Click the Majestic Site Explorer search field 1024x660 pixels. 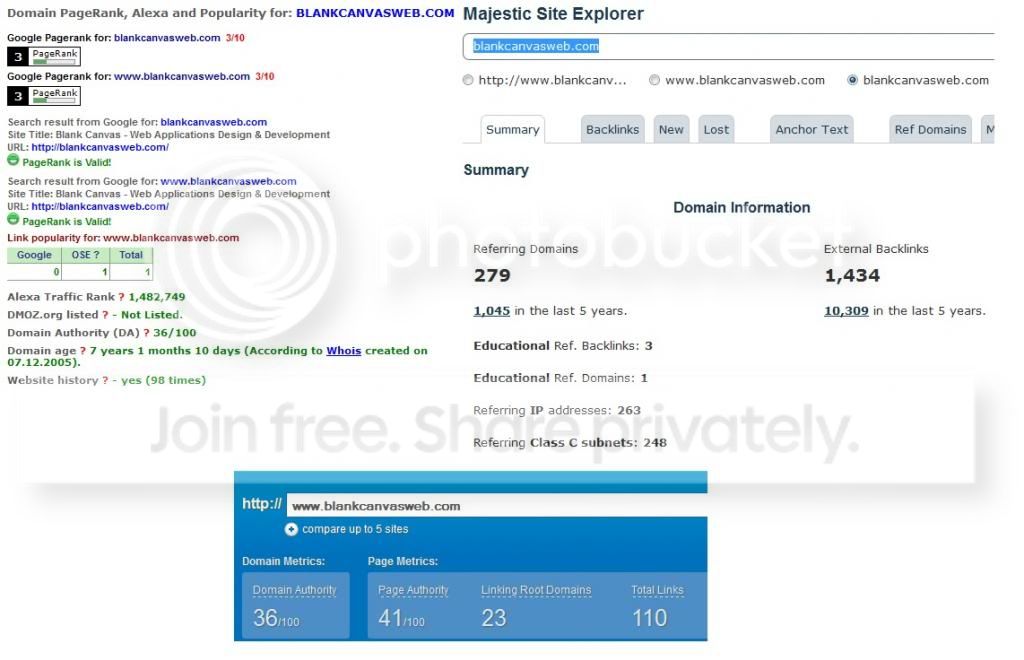tap(729, 46)
